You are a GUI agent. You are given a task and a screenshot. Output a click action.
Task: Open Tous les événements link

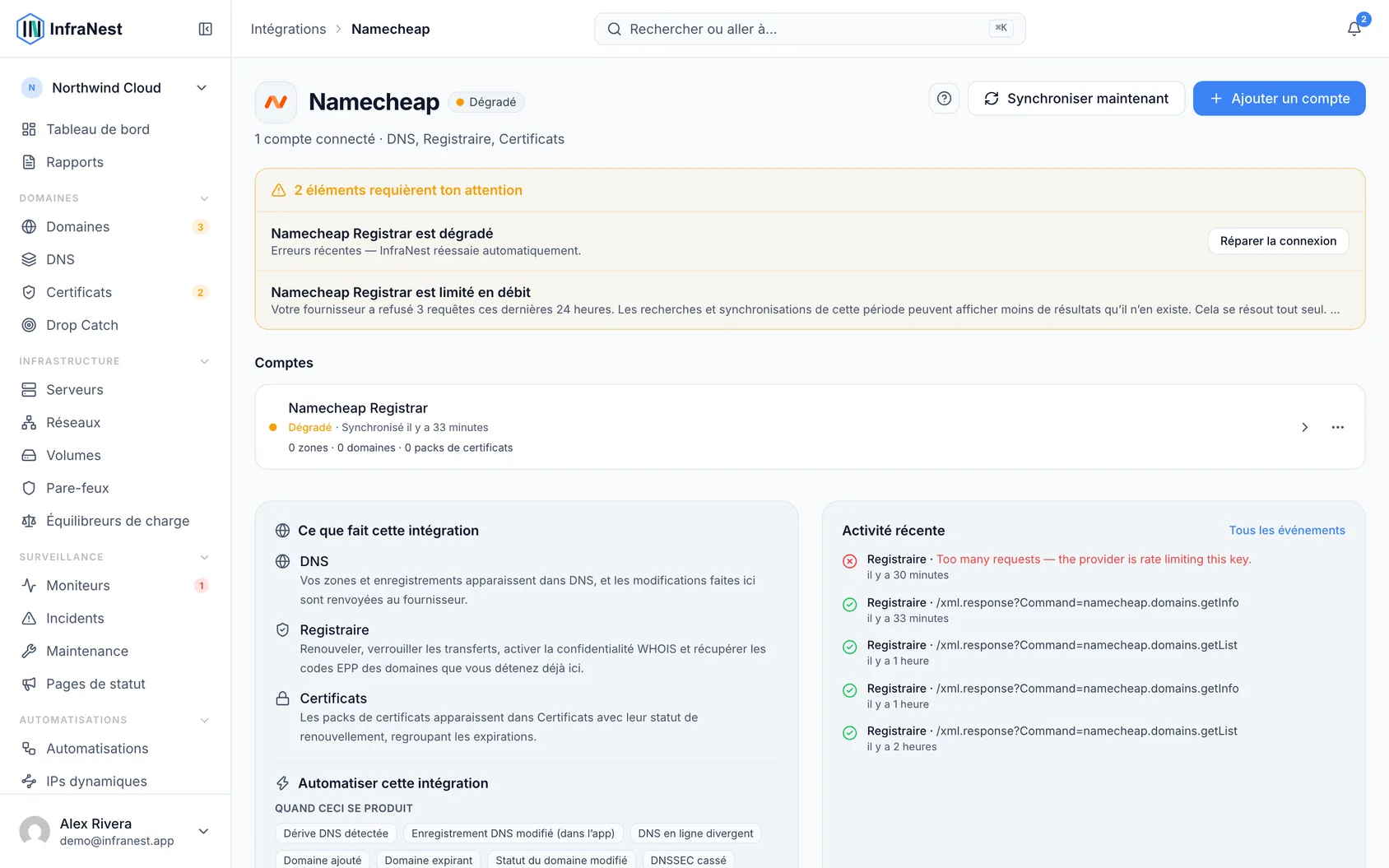click(x=1287, y=531)
